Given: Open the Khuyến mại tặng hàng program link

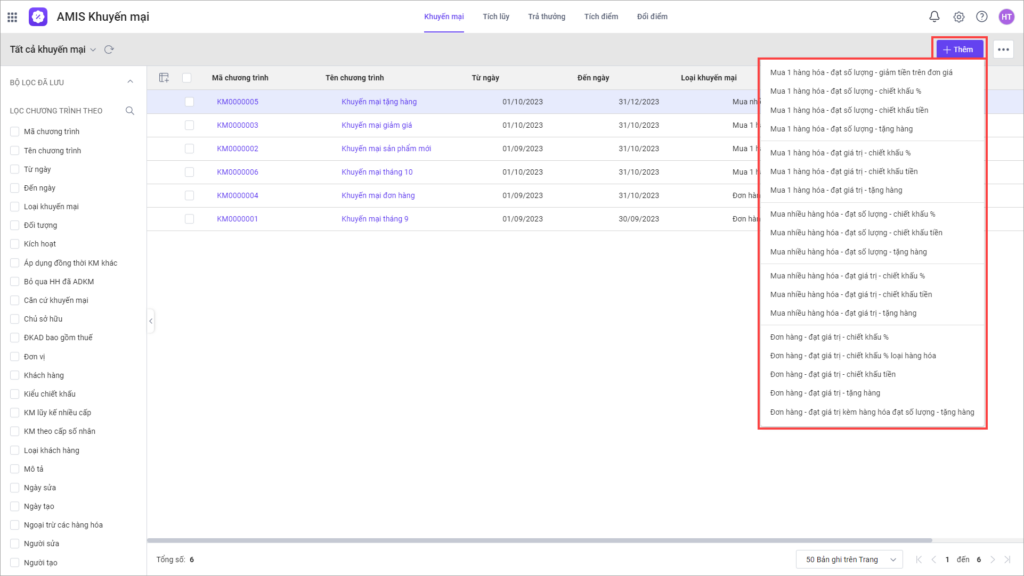Looking at the screenshot, I should click(x=379, y=102).
